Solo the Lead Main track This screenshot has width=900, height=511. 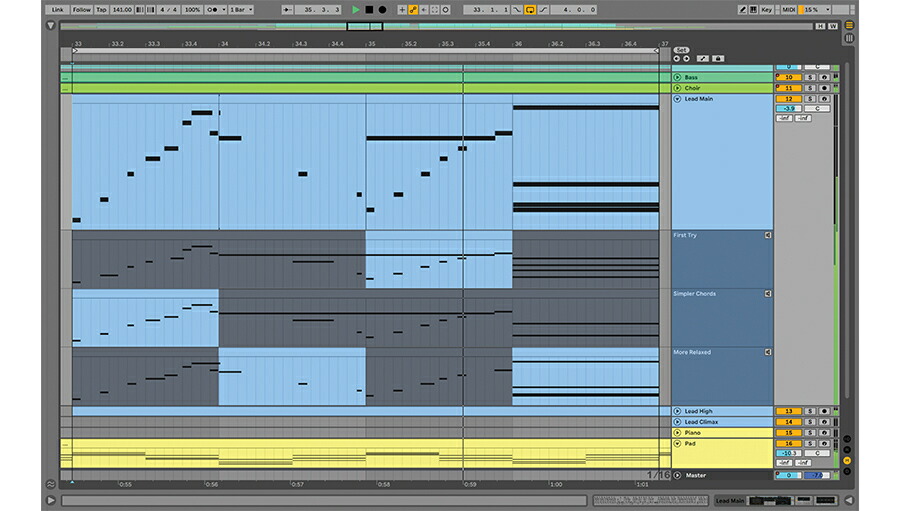(810, 99)
